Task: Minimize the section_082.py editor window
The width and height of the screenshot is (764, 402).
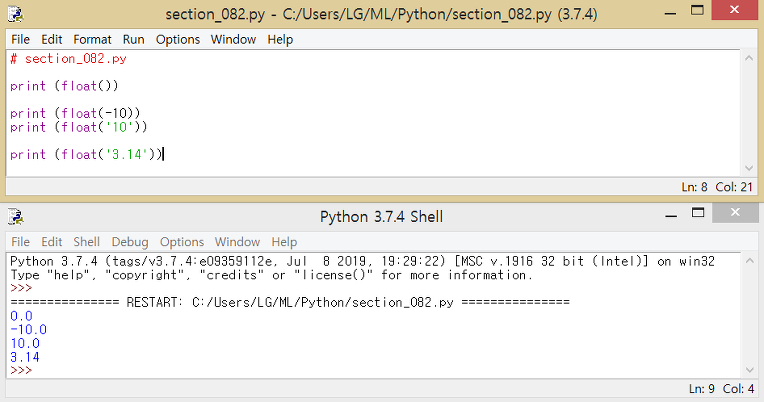Action: coord(670,14)
